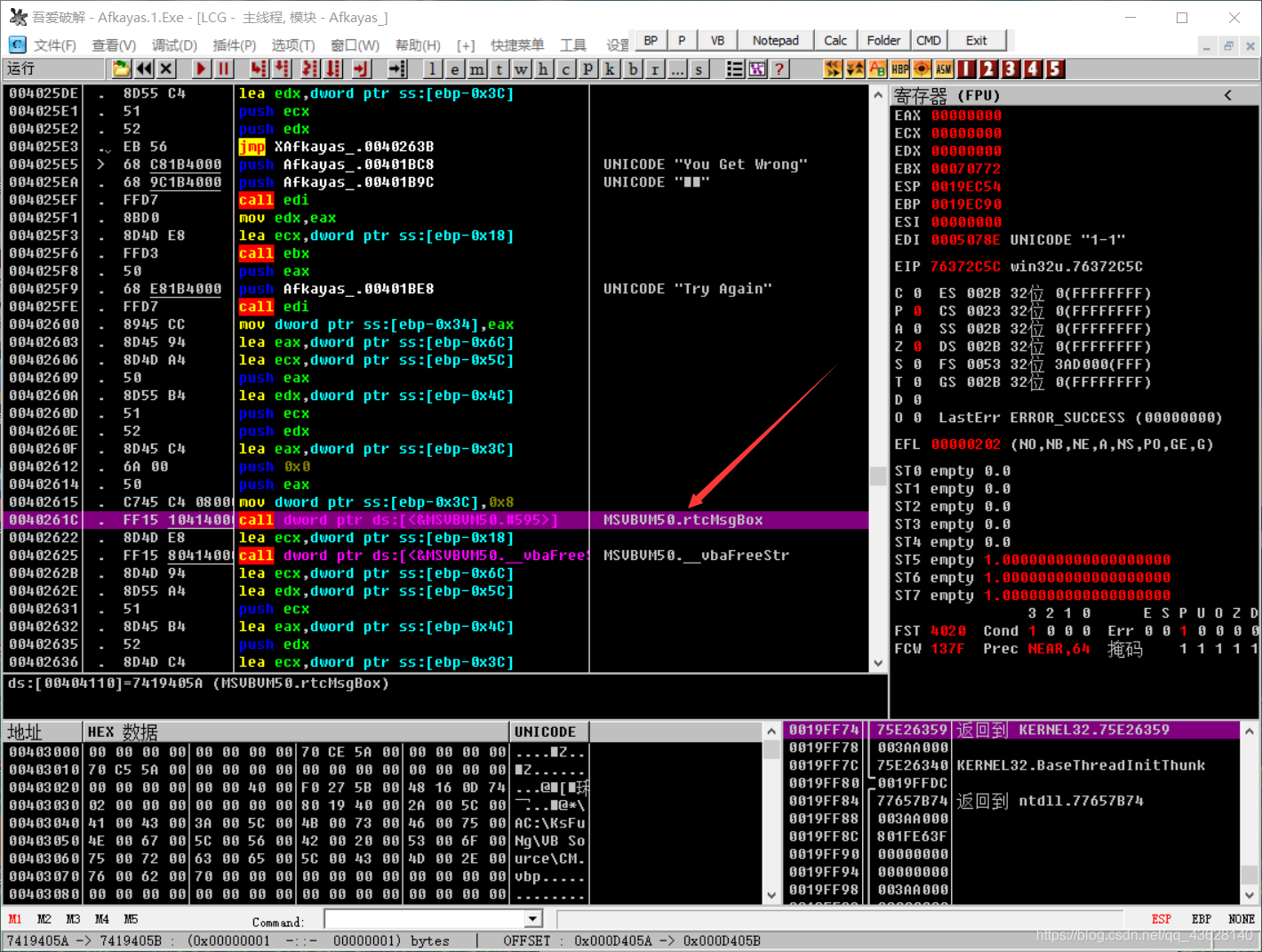Select the rtcMsgBox call line at 0040261C
The height and width of the screenshot is (952, 1262).
[435, 520]
